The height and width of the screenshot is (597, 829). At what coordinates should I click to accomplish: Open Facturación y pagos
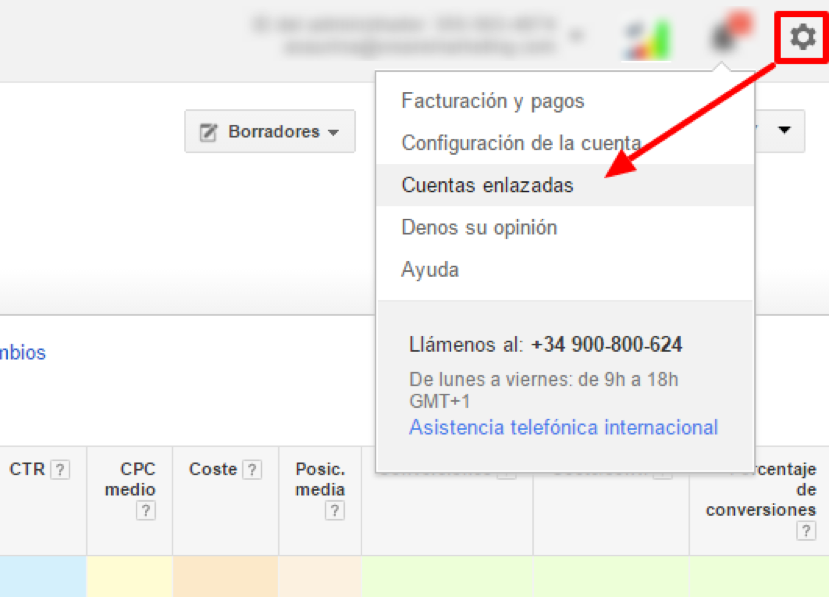[x=493, y=100]
